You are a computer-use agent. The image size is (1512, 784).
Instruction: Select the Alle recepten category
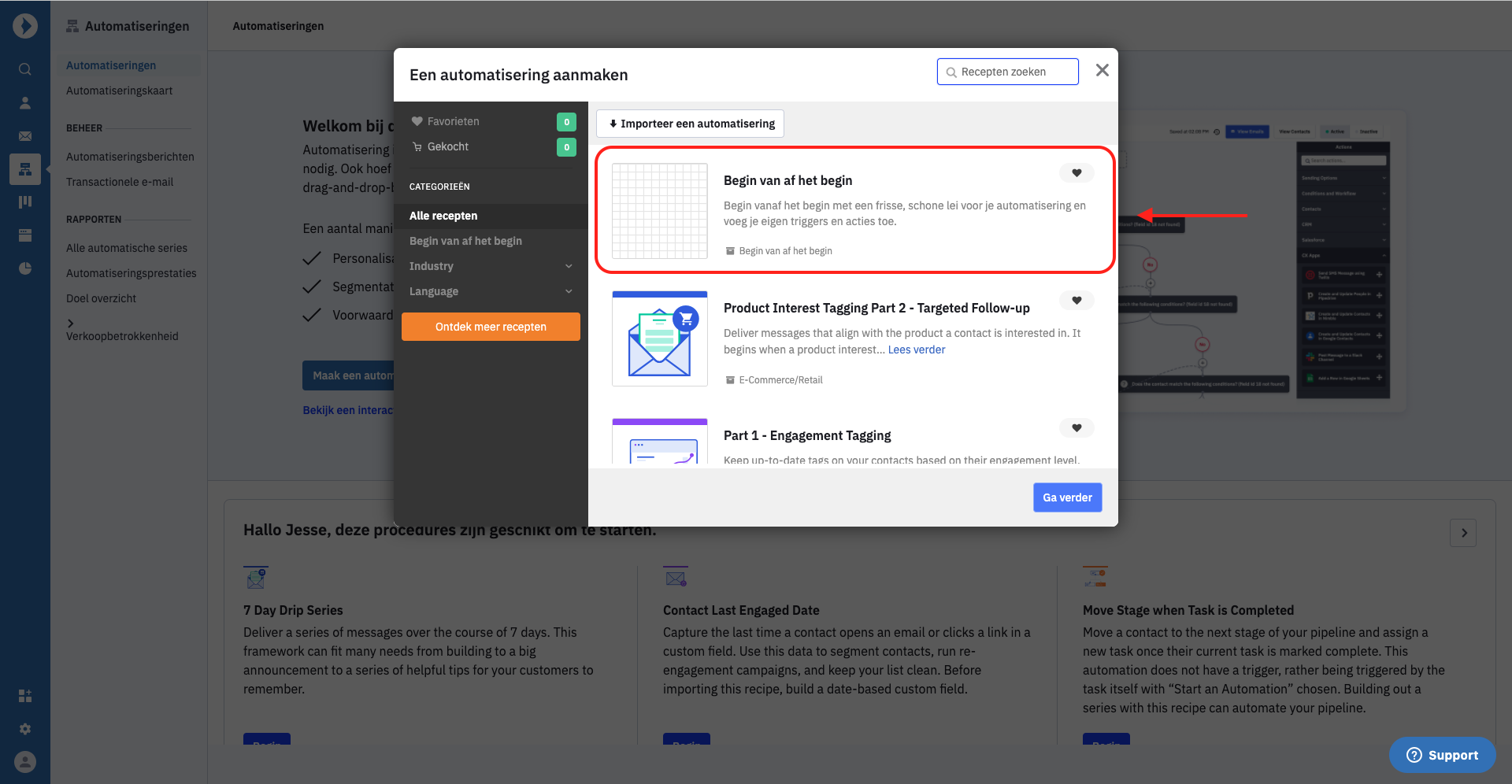491,216
